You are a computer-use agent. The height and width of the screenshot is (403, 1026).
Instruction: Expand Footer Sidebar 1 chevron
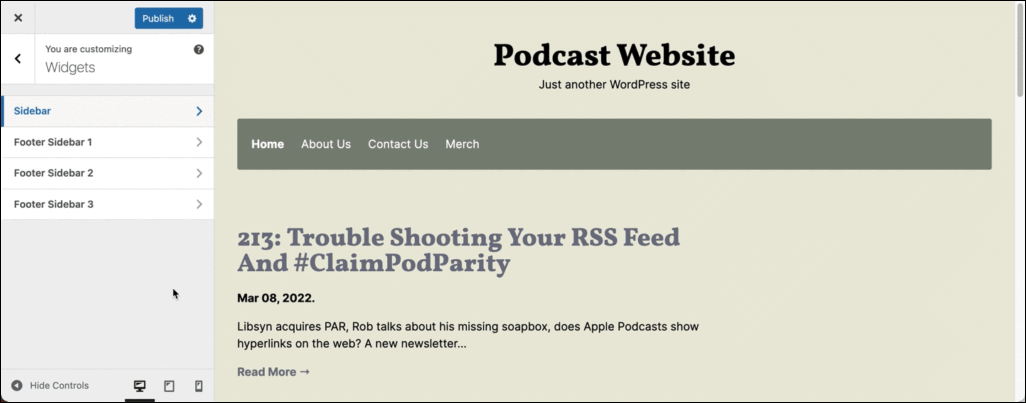pyautogui.click(x=199, y=142)
